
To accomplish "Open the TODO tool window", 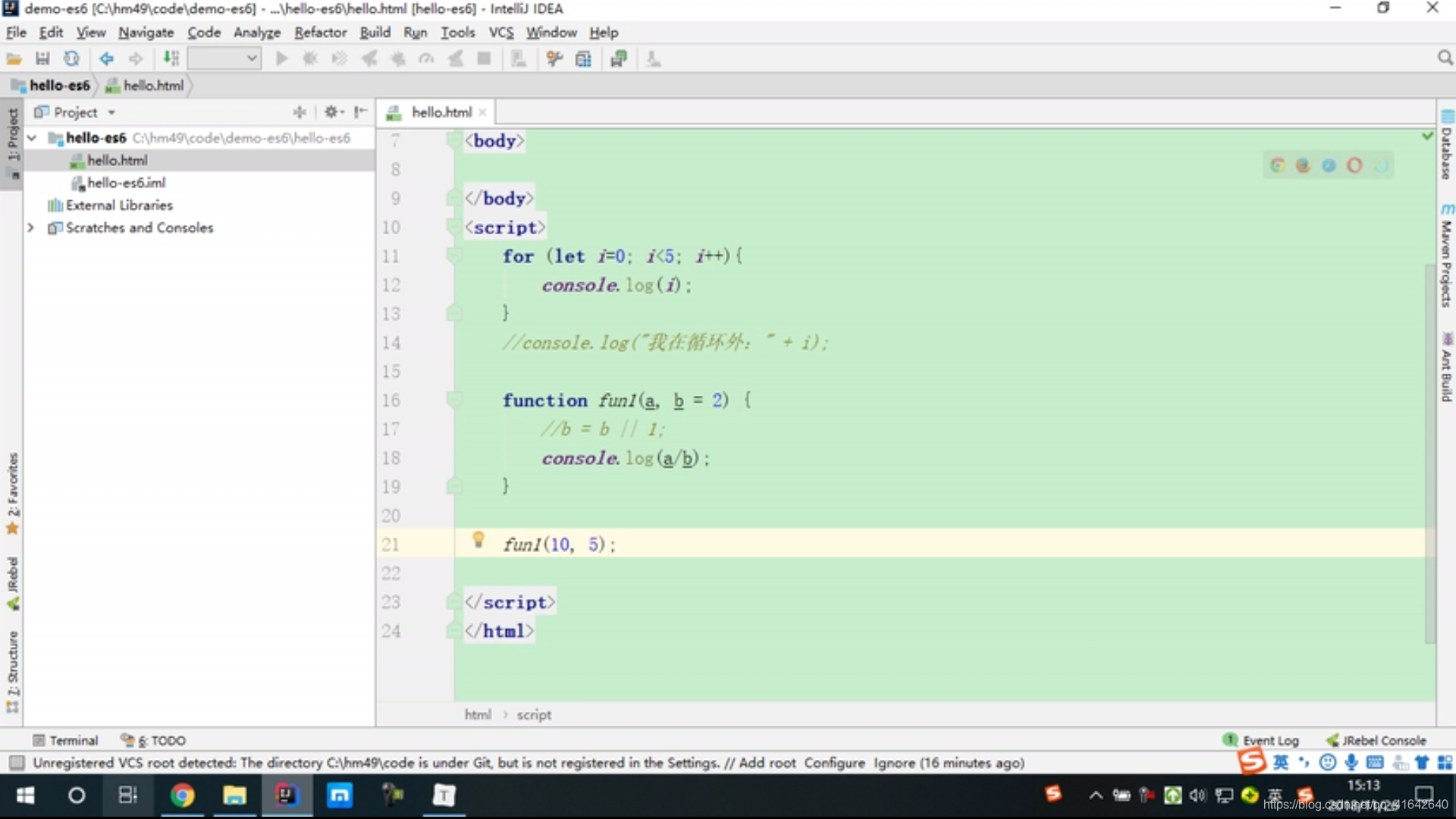I will [154, 740].
